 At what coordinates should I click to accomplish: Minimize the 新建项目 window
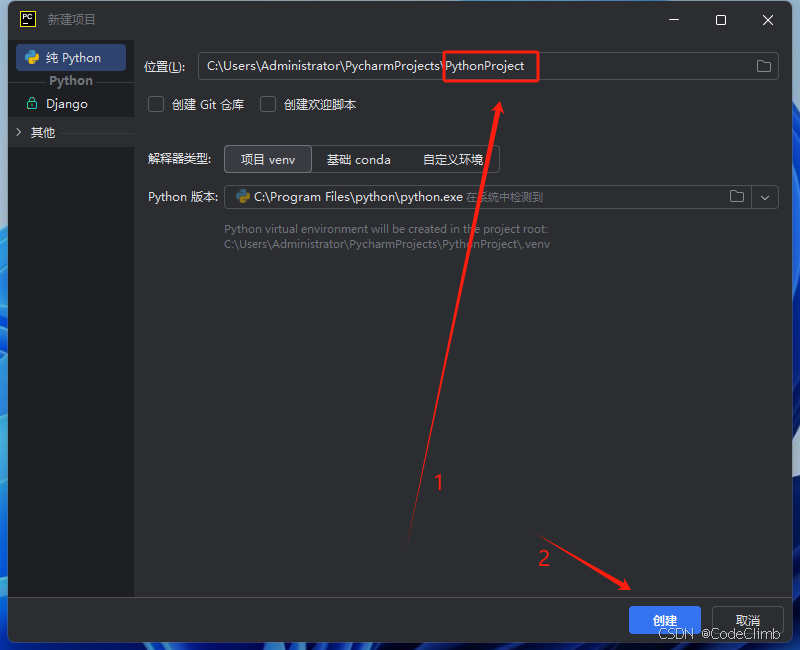point(674,20)
